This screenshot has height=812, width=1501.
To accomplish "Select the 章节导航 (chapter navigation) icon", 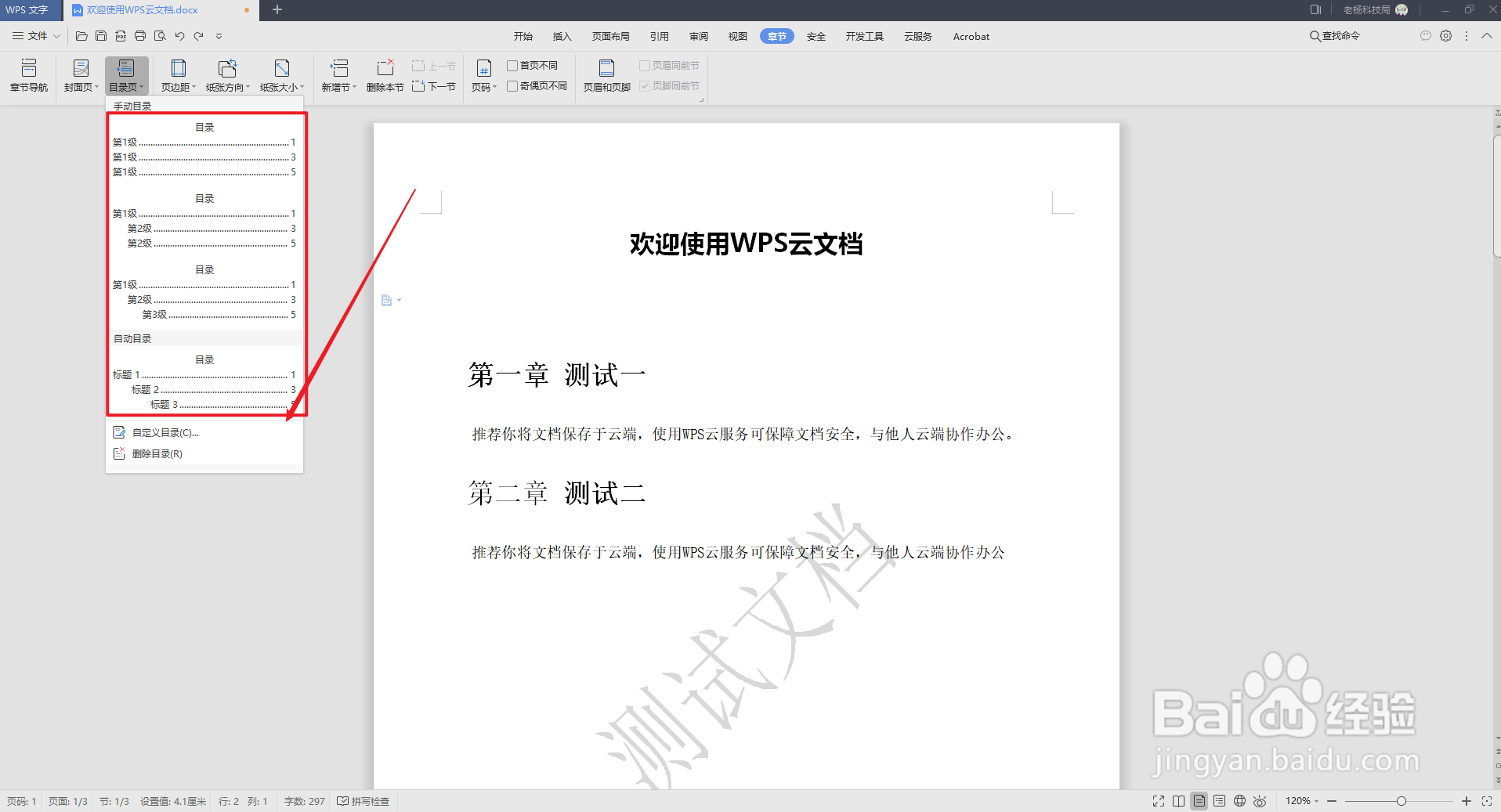I will (28, 74).
